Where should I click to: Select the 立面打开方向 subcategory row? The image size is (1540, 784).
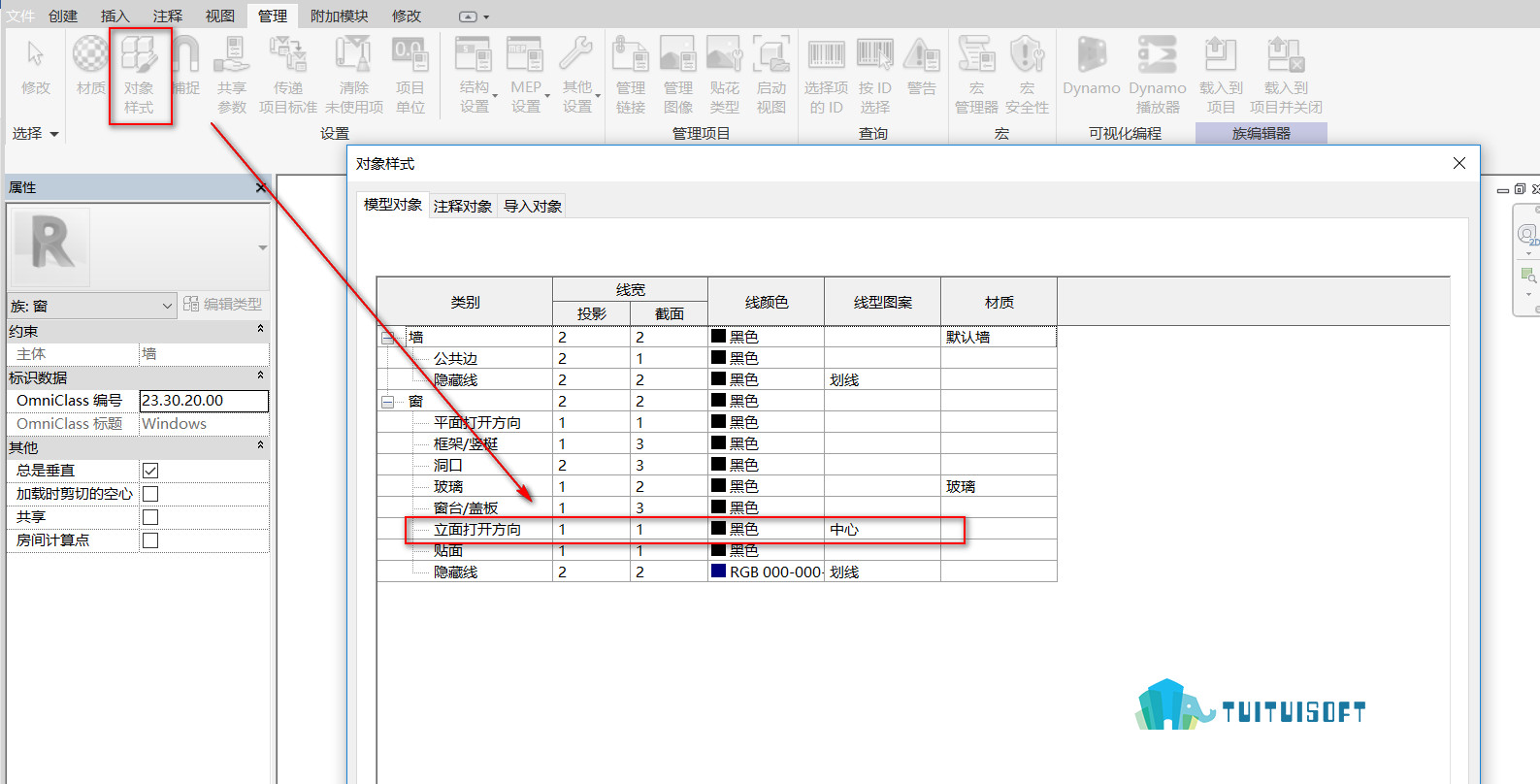click(x=716, y=530)
